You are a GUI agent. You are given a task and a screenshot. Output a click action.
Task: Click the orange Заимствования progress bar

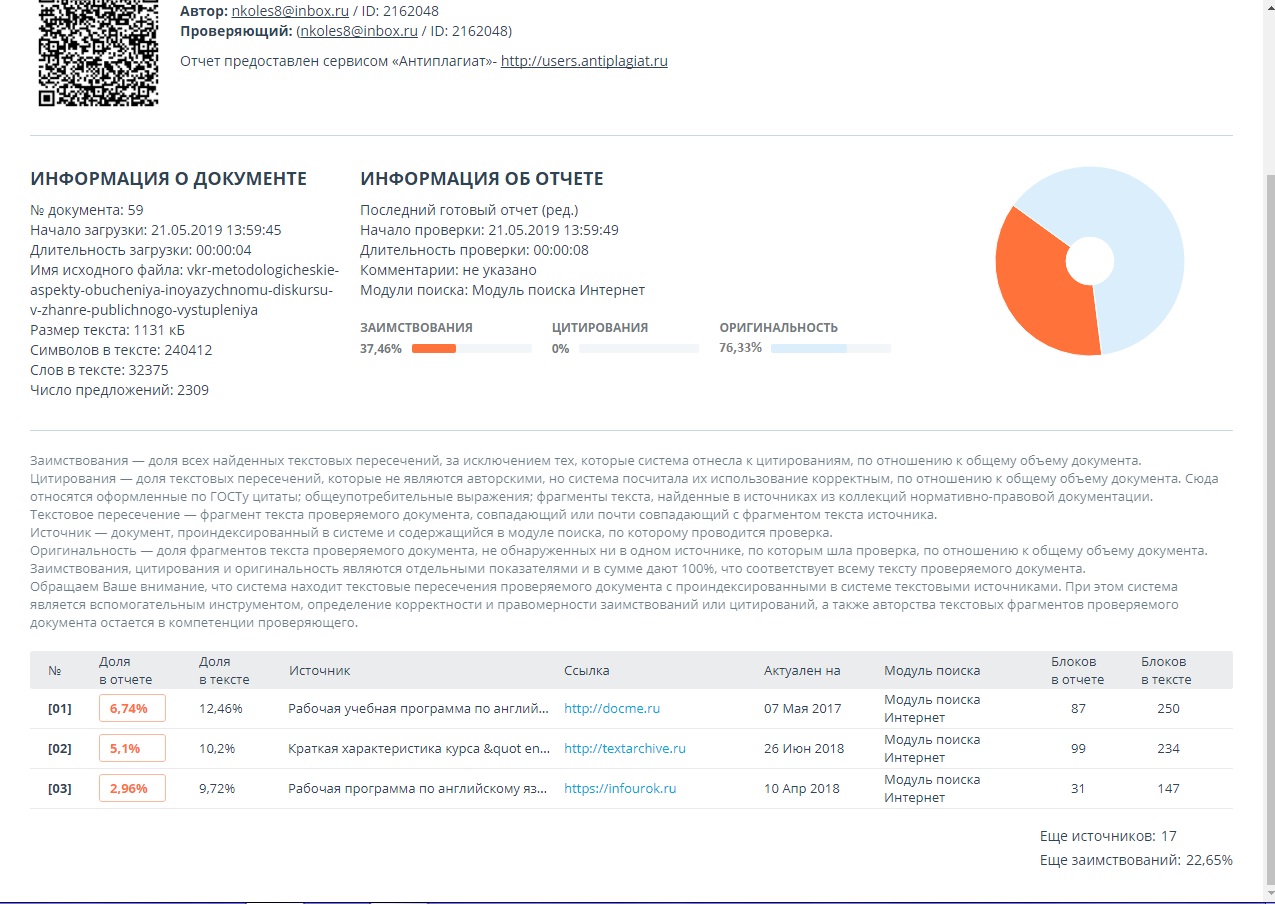point(471,349)
